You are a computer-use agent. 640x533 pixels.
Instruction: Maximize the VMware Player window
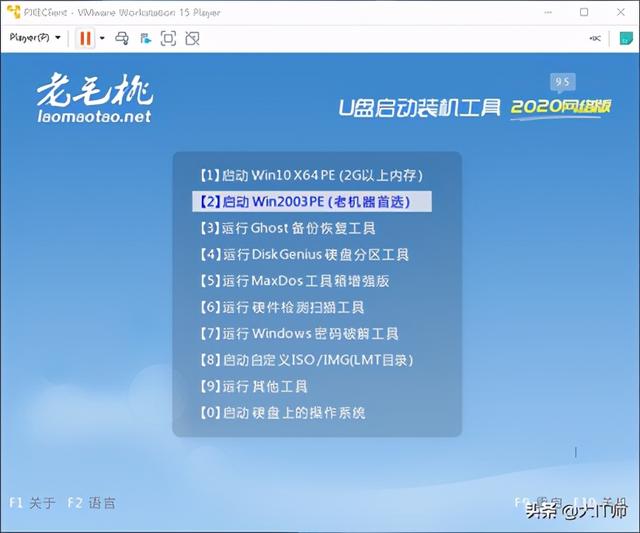tap(584, 12)
